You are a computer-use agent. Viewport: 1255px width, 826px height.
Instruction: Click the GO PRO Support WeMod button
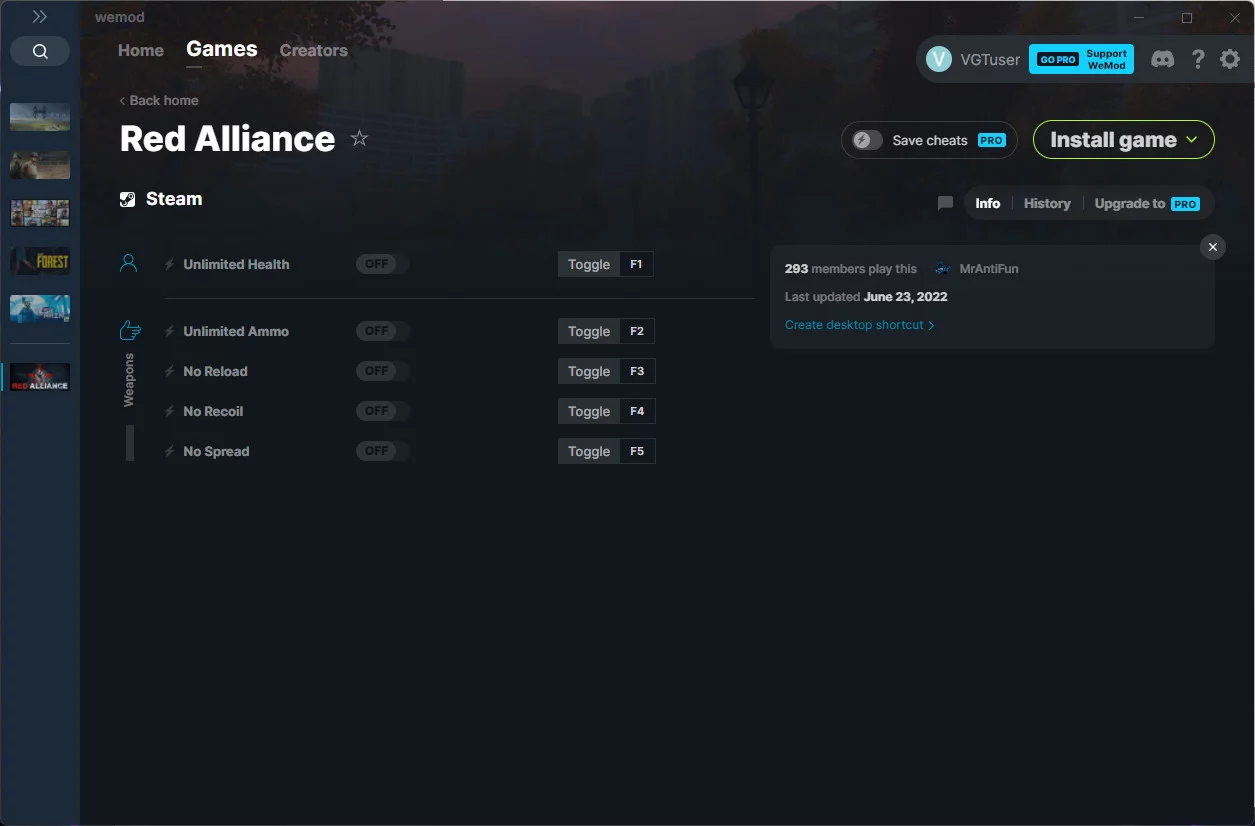coord(1082,59)
